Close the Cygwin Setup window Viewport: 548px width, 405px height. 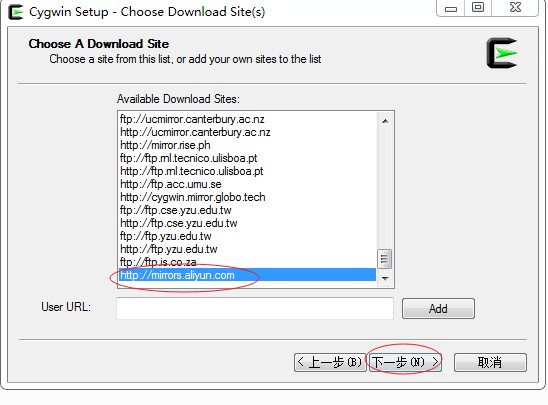[x=515, y=8]
